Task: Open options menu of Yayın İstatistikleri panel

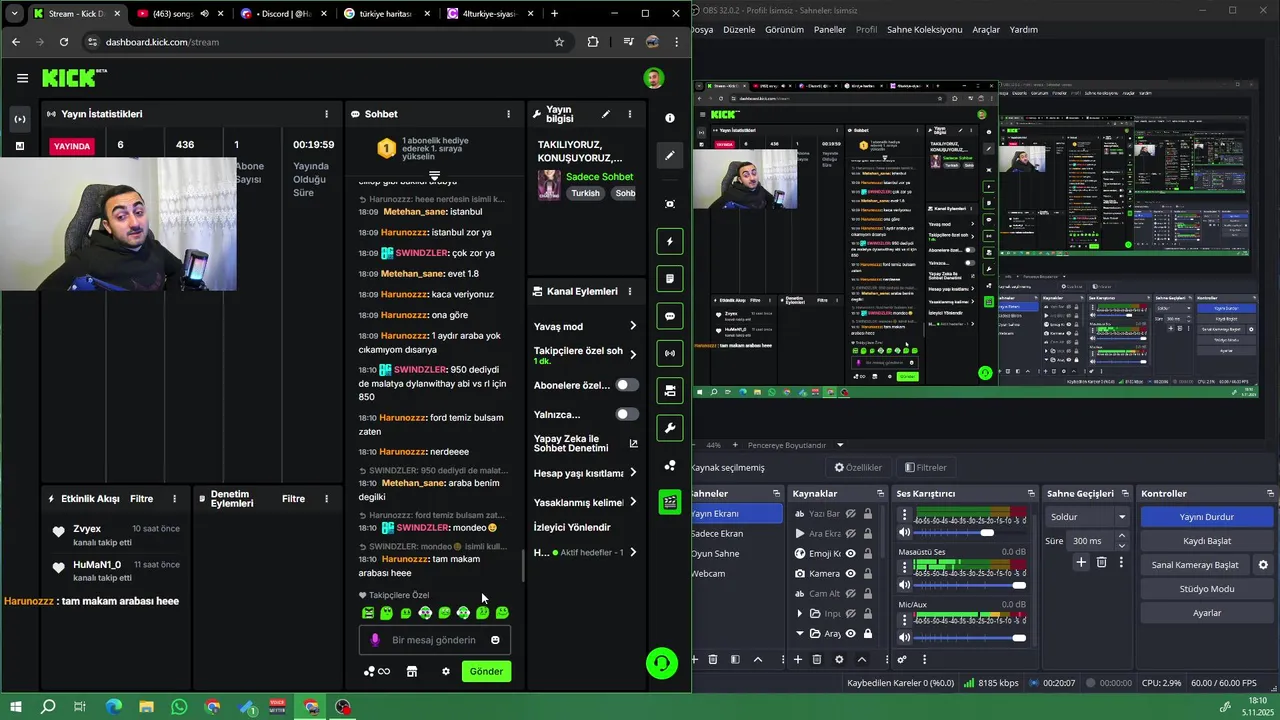Action: (x=326, y=114)
